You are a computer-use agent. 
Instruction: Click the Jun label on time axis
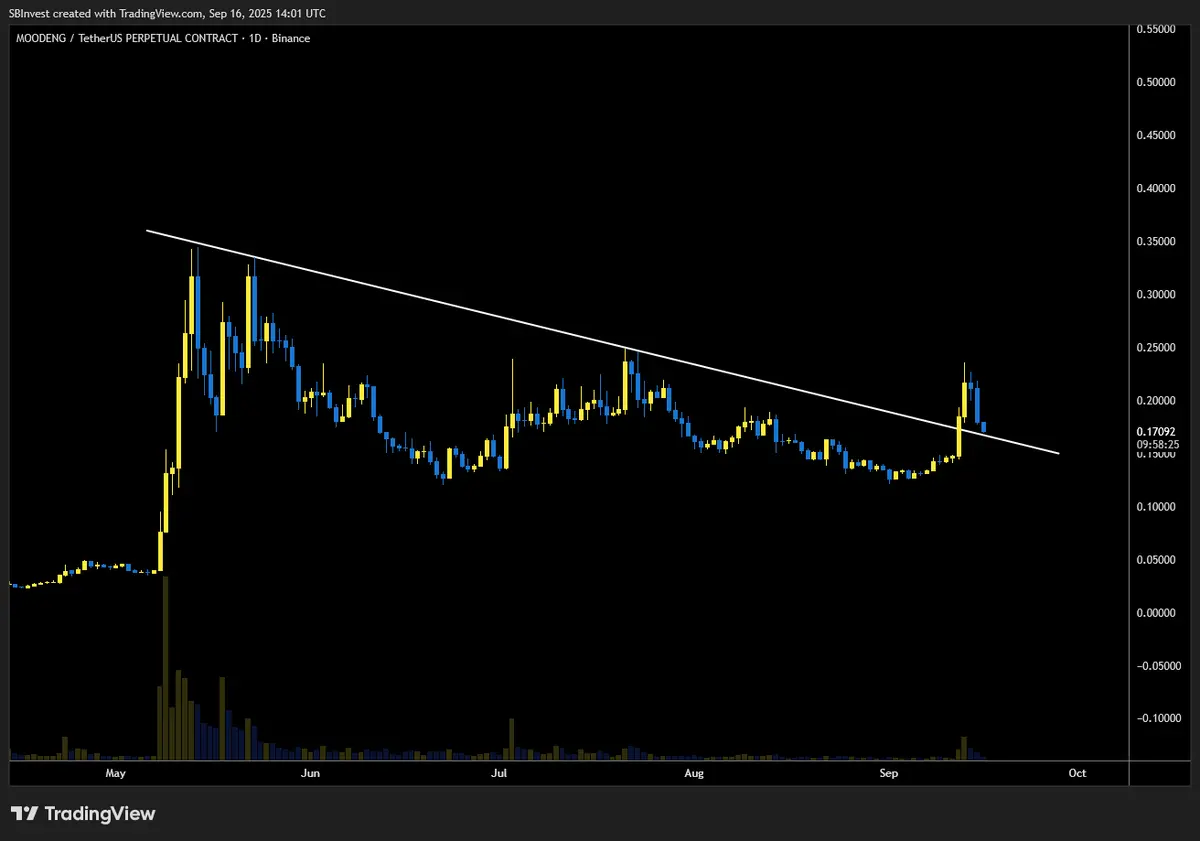click(311, 773)
